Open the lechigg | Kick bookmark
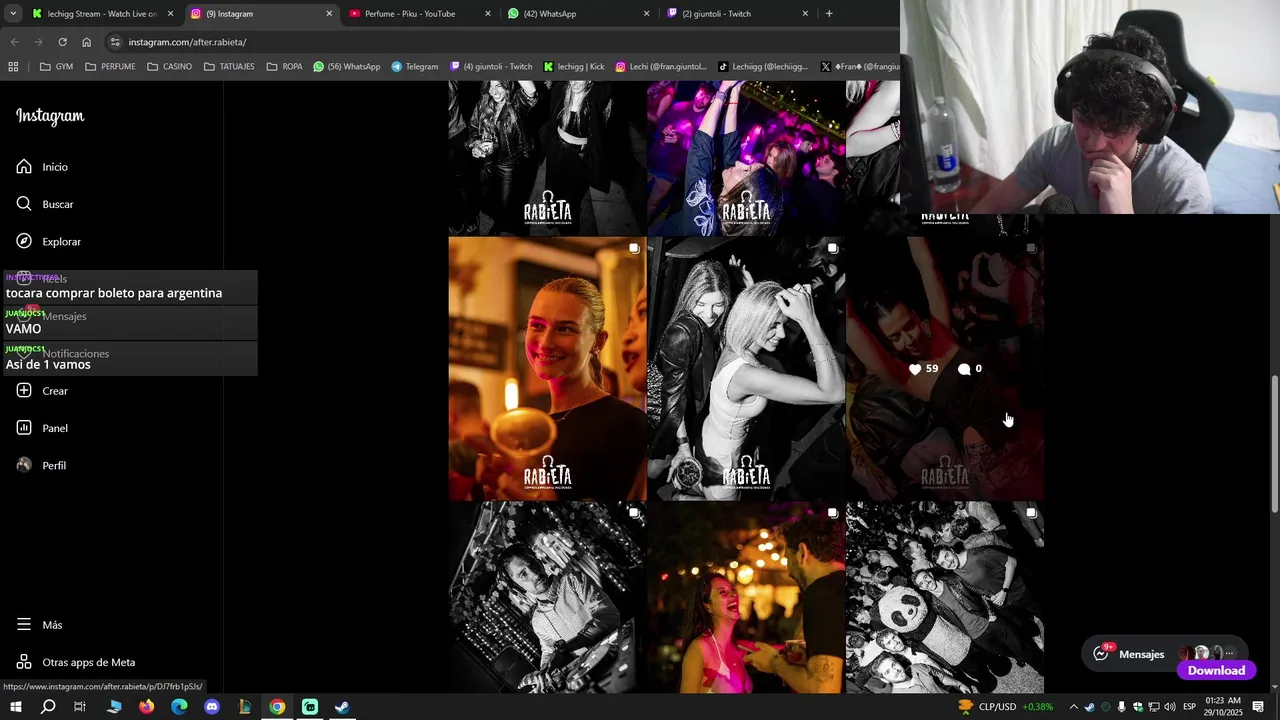 (x=574, y=67)
